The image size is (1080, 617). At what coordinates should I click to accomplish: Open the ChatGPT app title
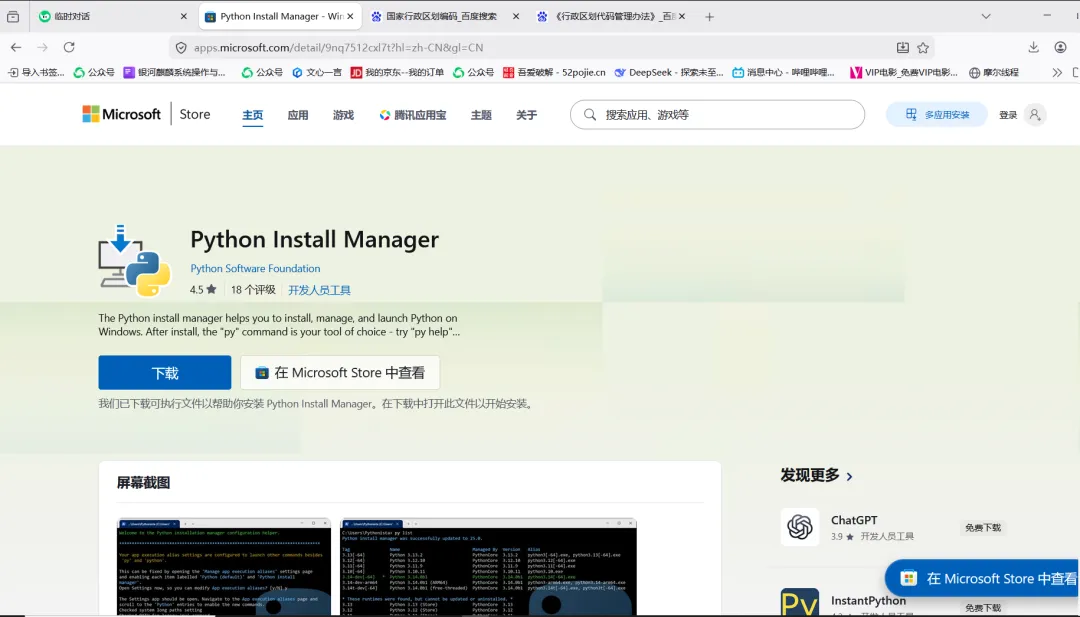point(854,520)
